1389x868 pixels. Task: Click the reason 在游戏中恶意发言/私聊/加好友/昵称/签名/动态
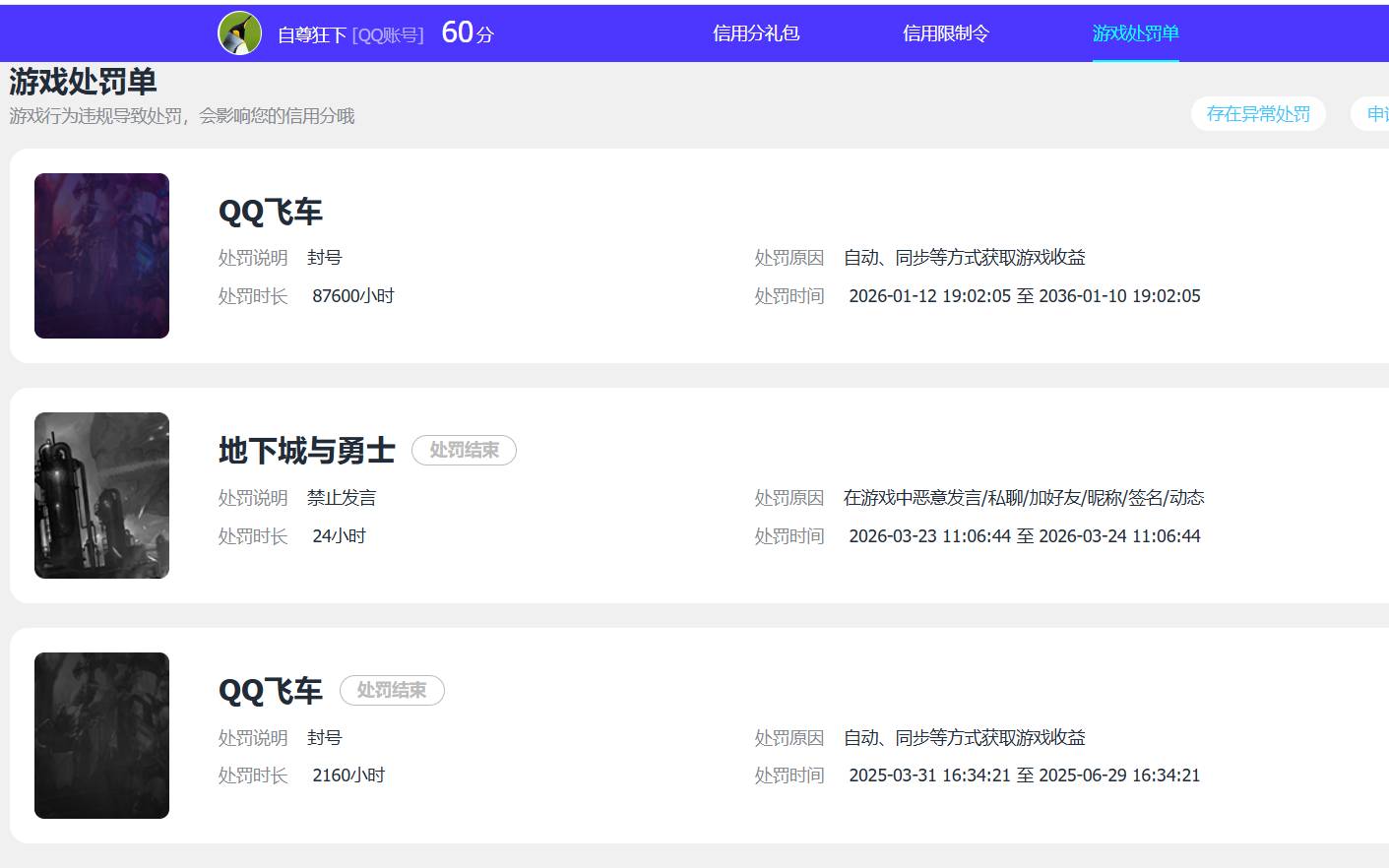click(x=1024, y=498)
